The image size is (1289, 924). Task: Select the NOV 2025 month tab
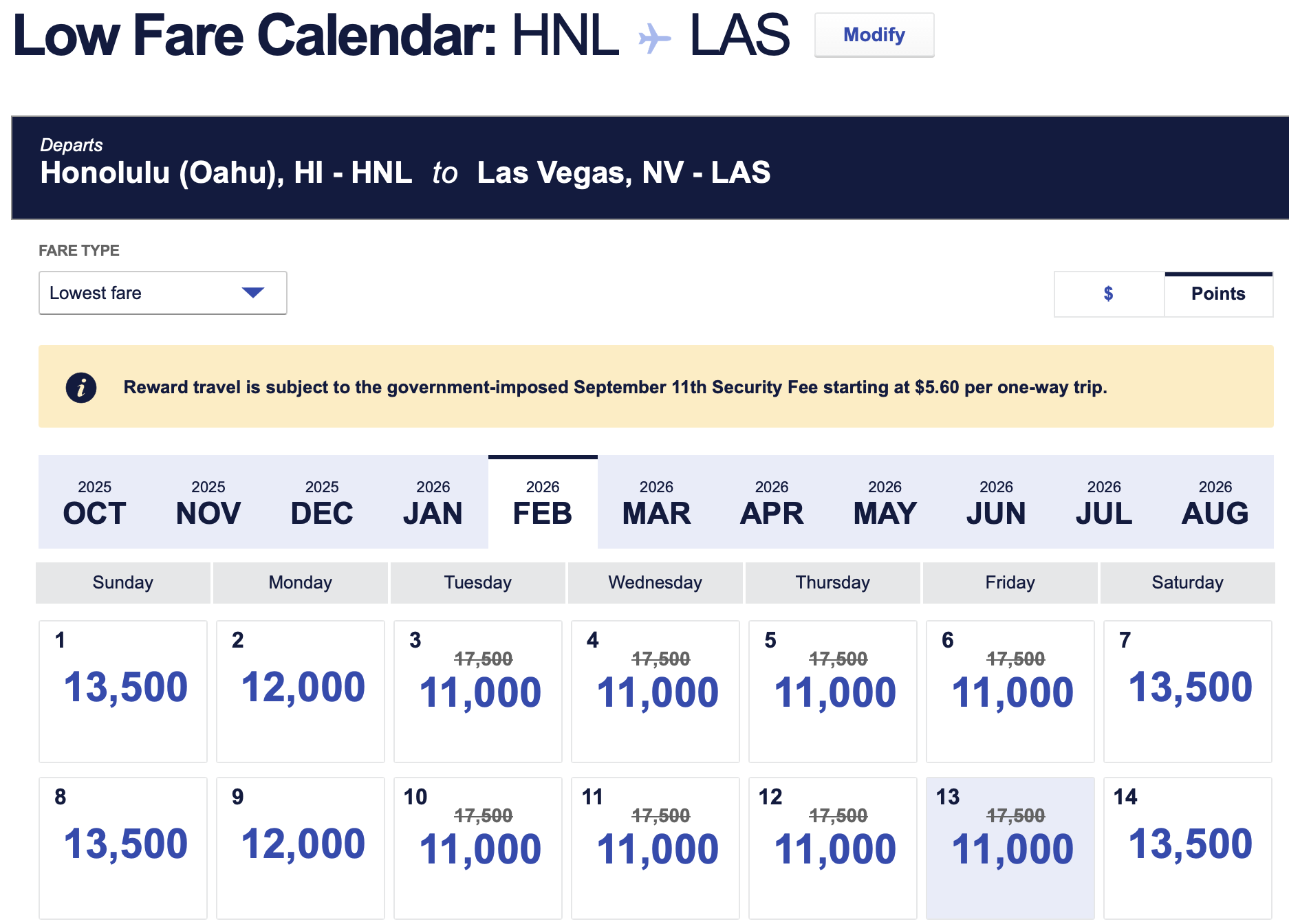208,503
